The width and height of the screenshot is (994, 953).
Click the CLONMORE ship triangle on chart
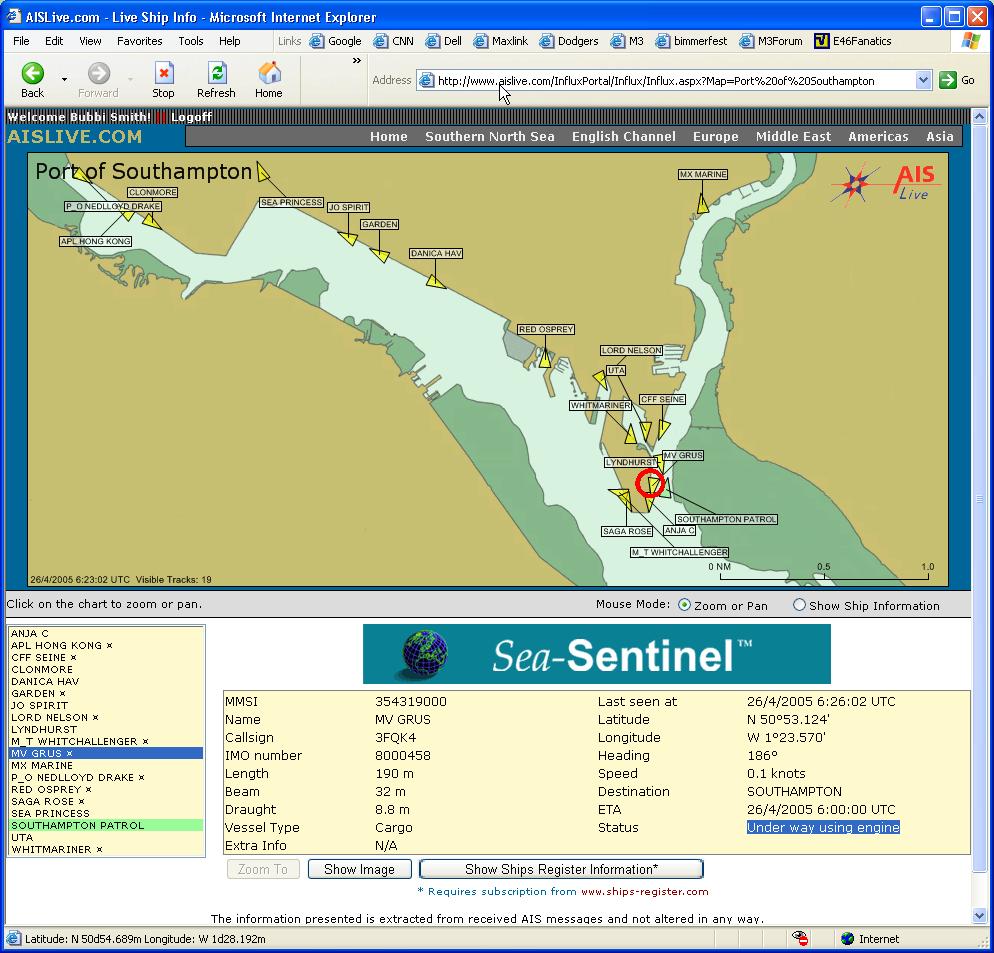pyautogui.click(x=152, y=221)
